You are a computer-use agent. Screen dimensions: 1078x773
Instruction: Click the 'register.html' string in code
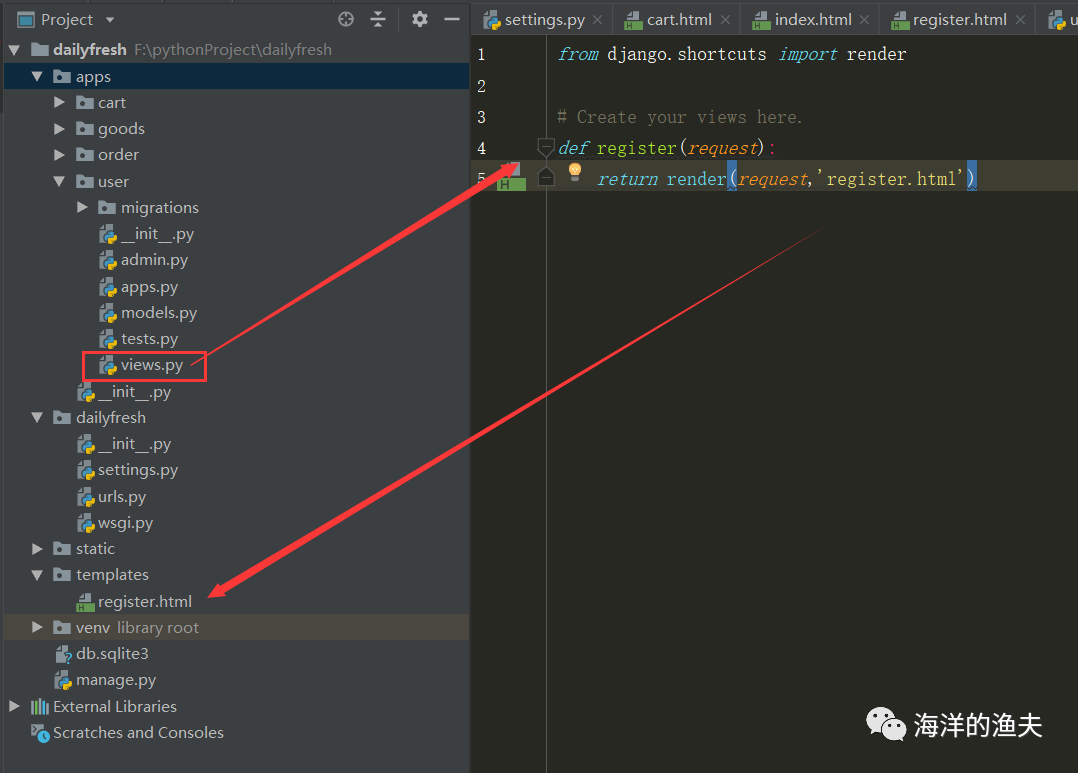pos(890,179)
